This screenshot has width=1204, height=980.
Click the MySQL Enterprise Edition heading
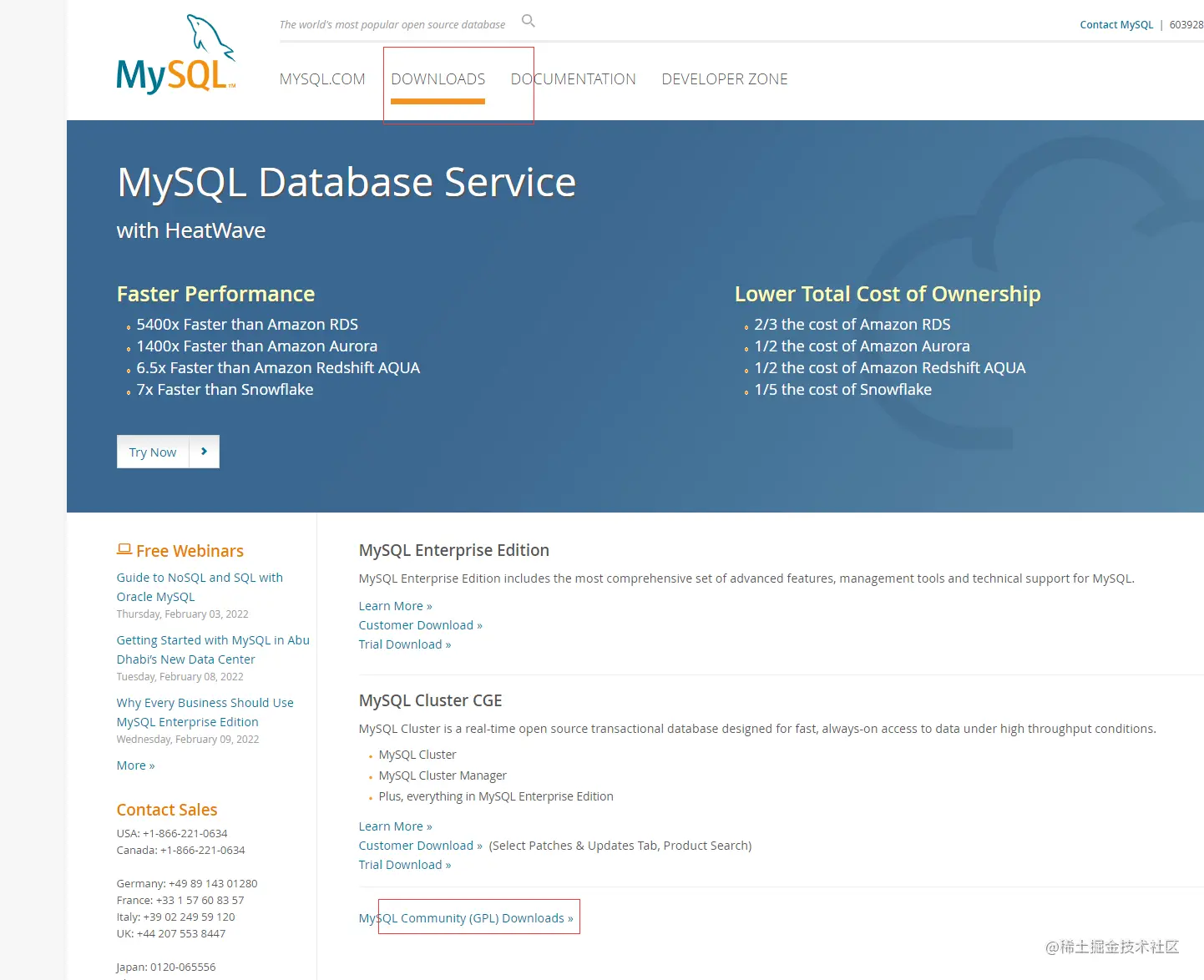point(454,550)
